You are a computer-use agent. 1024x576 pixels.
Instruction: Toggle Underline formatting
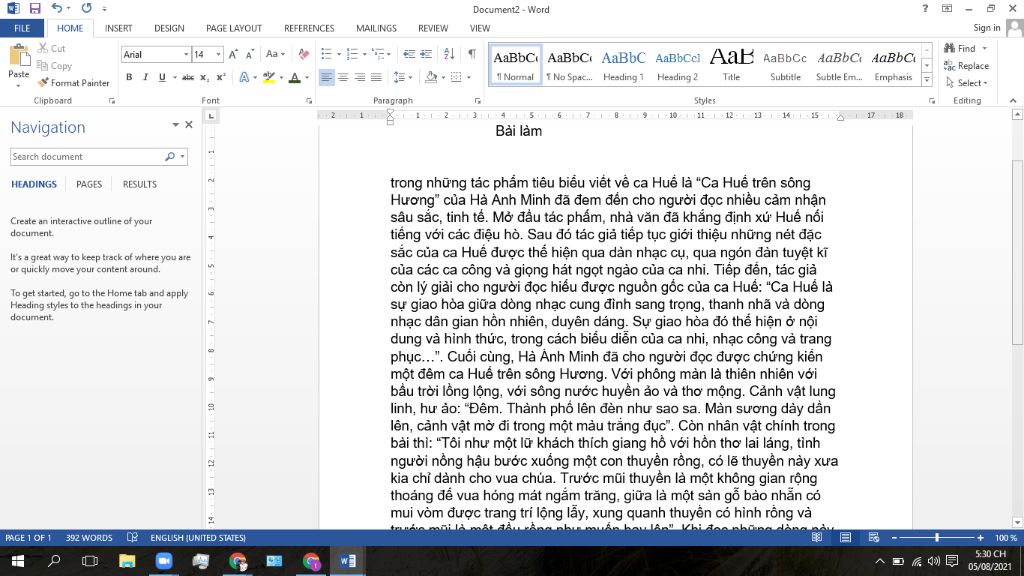pos(162,77)
